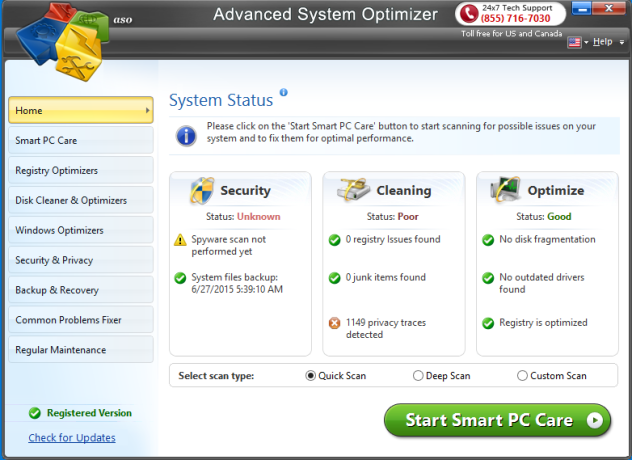Click the Security panel heading
The width and height of the screenshot is (632, 460).
(245, 190)
